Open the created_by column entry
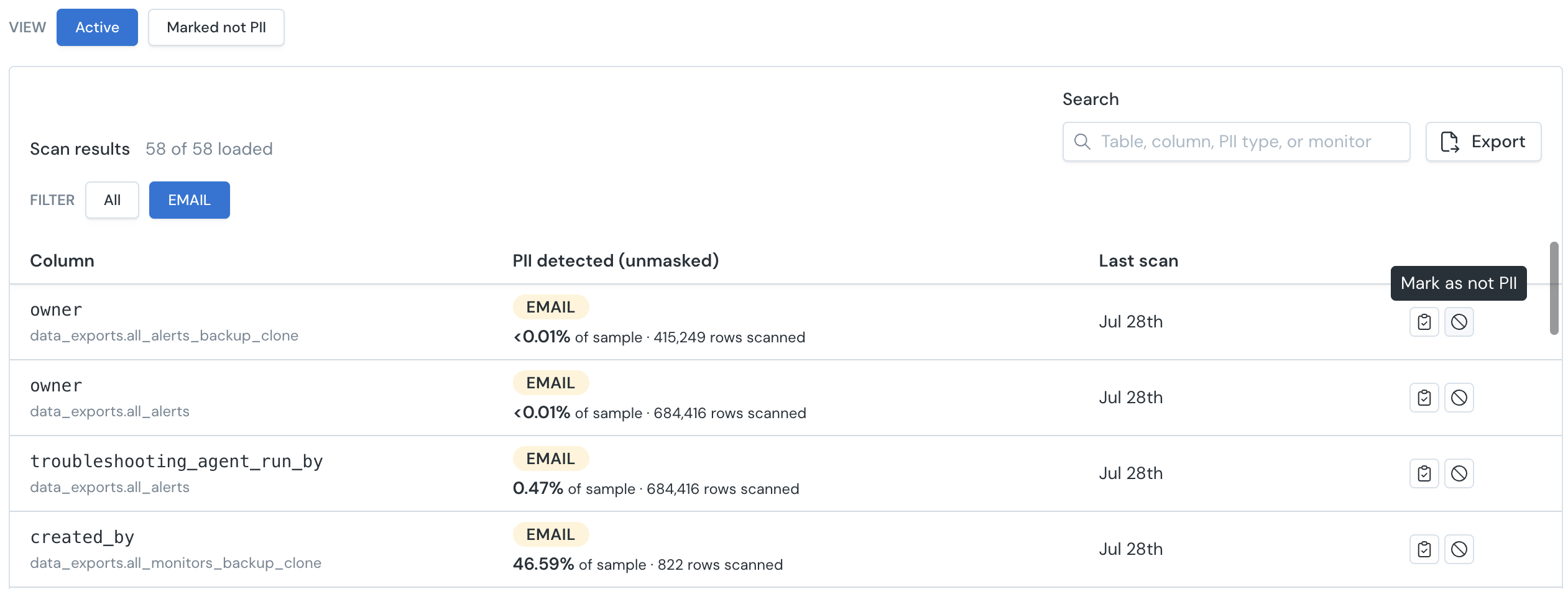Image resolution: width=1568 pixels, height=589 pixels. click(x=82, y=537)
